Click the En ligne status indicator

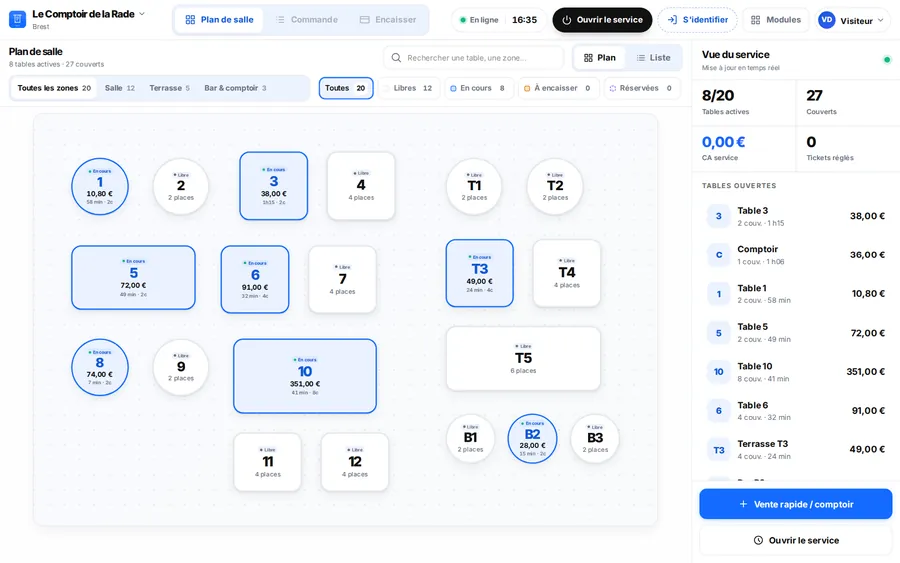(x=479, y=20)
